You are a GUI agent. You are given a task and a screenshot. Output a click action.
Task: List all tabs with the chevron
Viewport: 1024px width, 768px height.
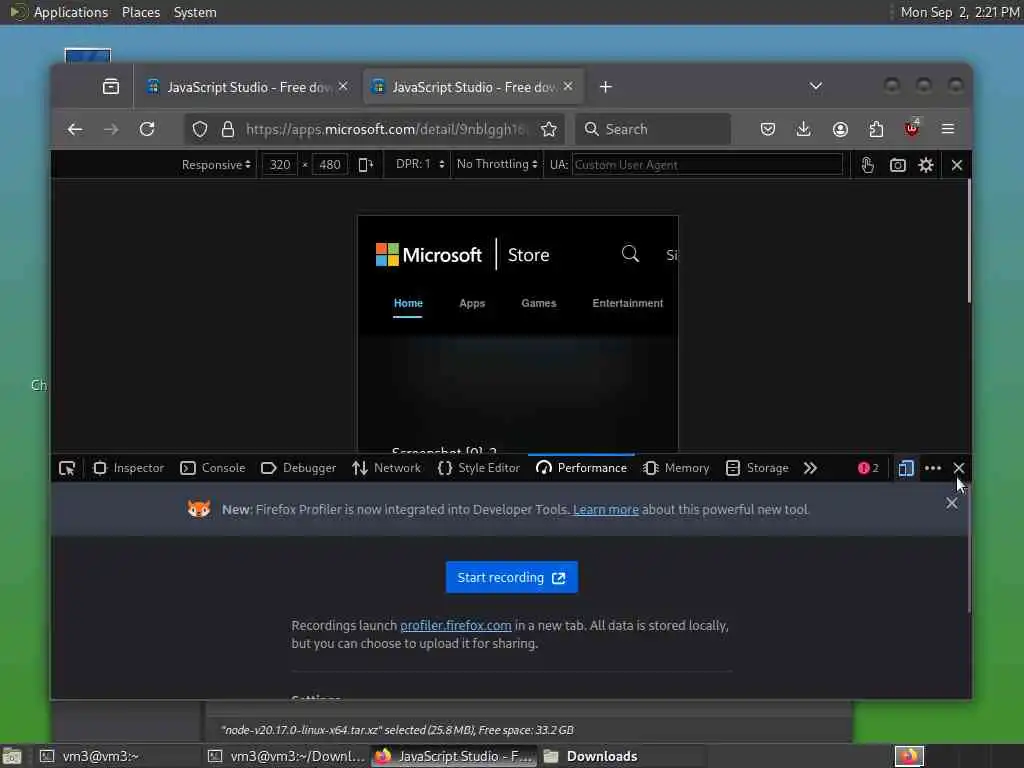point(815,86)
